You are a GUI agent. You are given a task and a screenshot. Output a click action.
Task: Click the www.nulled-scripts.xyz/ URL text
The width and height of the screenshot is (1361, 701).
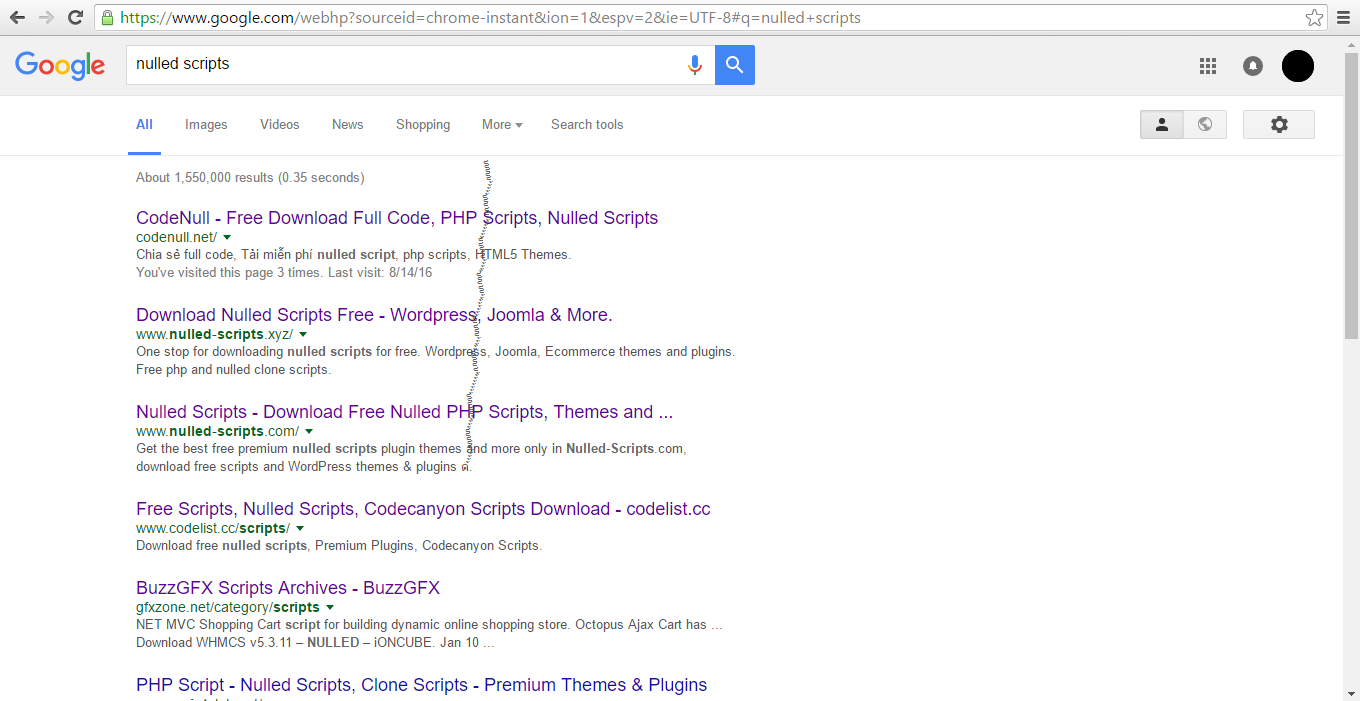coord(214,334)
